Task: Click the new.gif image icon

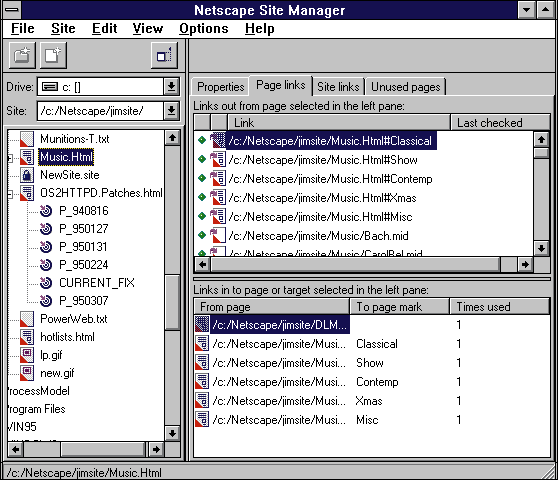Action: pyautogui.click(x=27, y=373)
